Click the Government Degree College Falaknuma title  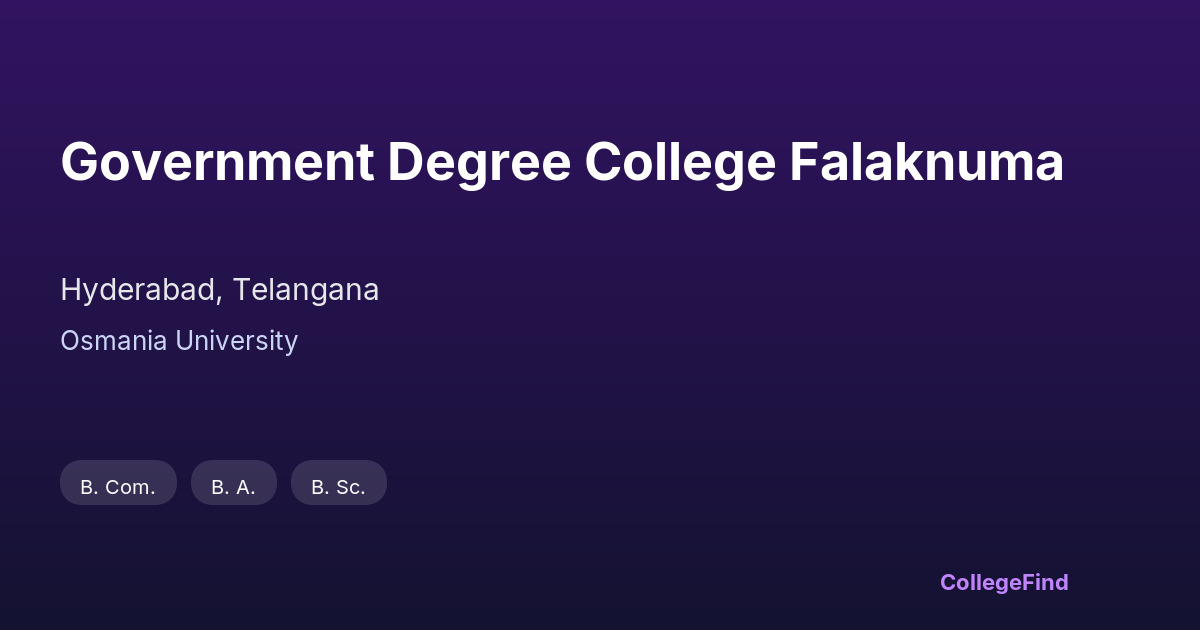[x=562, y=162]
